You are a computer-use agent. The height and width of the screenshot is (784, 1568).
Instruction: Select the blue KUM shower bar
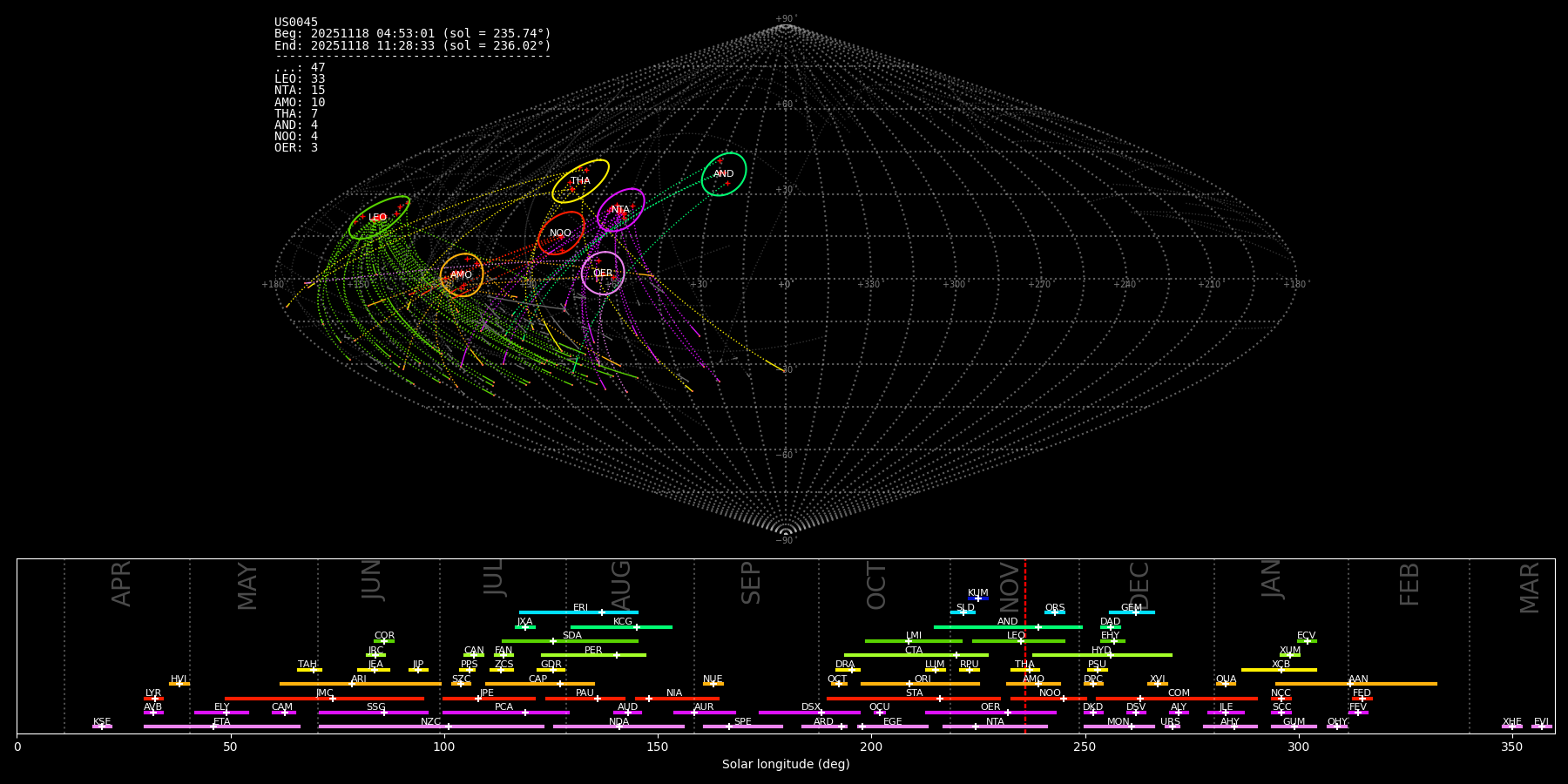(978, 598)
